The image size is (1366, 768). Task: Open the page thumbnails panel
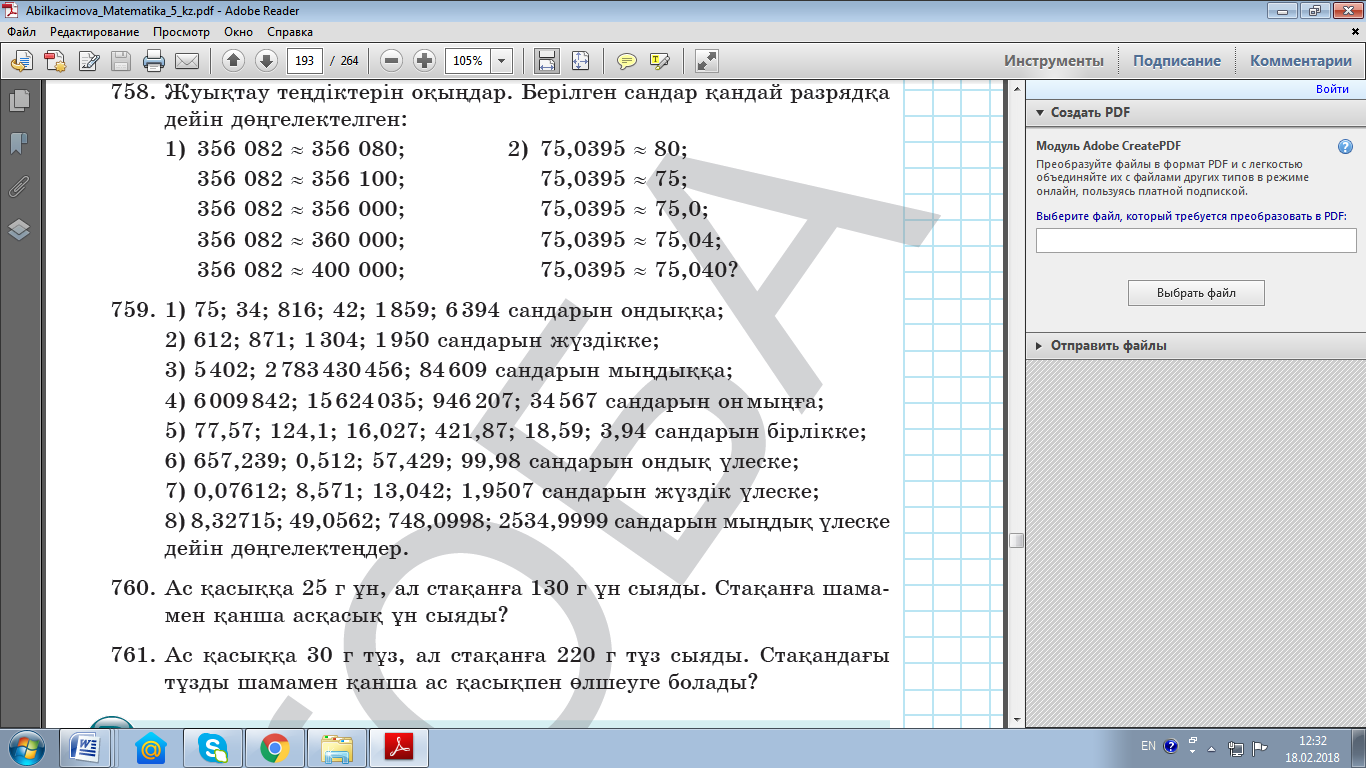pyautogui.click(x=19, y=101)
